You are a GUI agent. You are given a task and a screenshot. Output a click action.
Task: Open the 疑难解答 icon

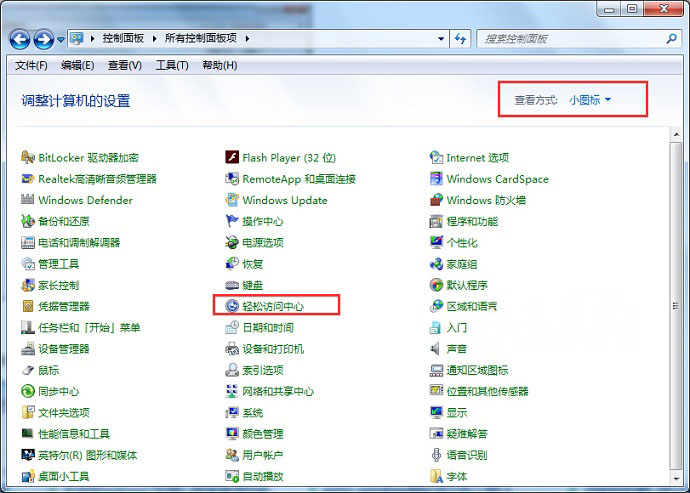(x=436, y=434)
